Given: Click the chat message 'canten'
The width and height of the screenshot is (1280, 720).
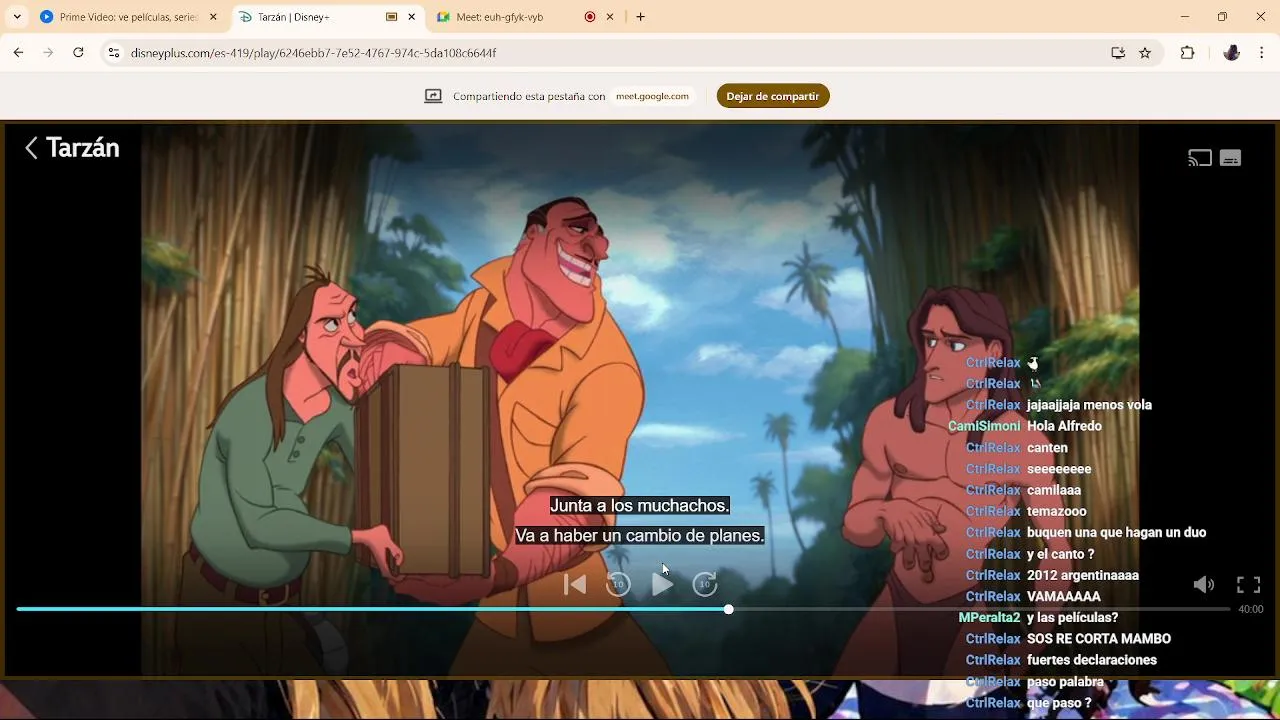Looking at the screenshot, I should tap(1047, 448).
